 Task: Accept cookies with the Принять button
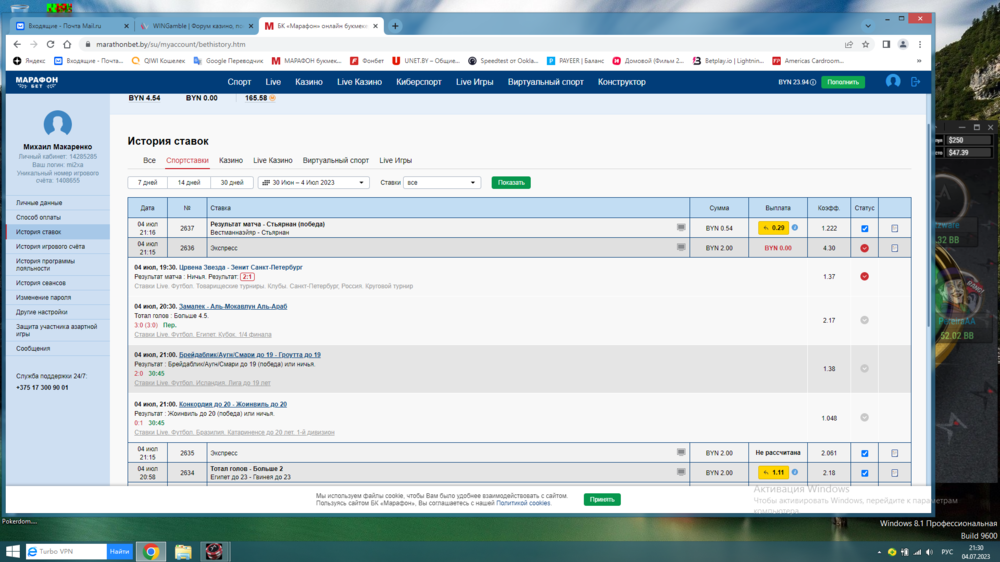[602, 499]
